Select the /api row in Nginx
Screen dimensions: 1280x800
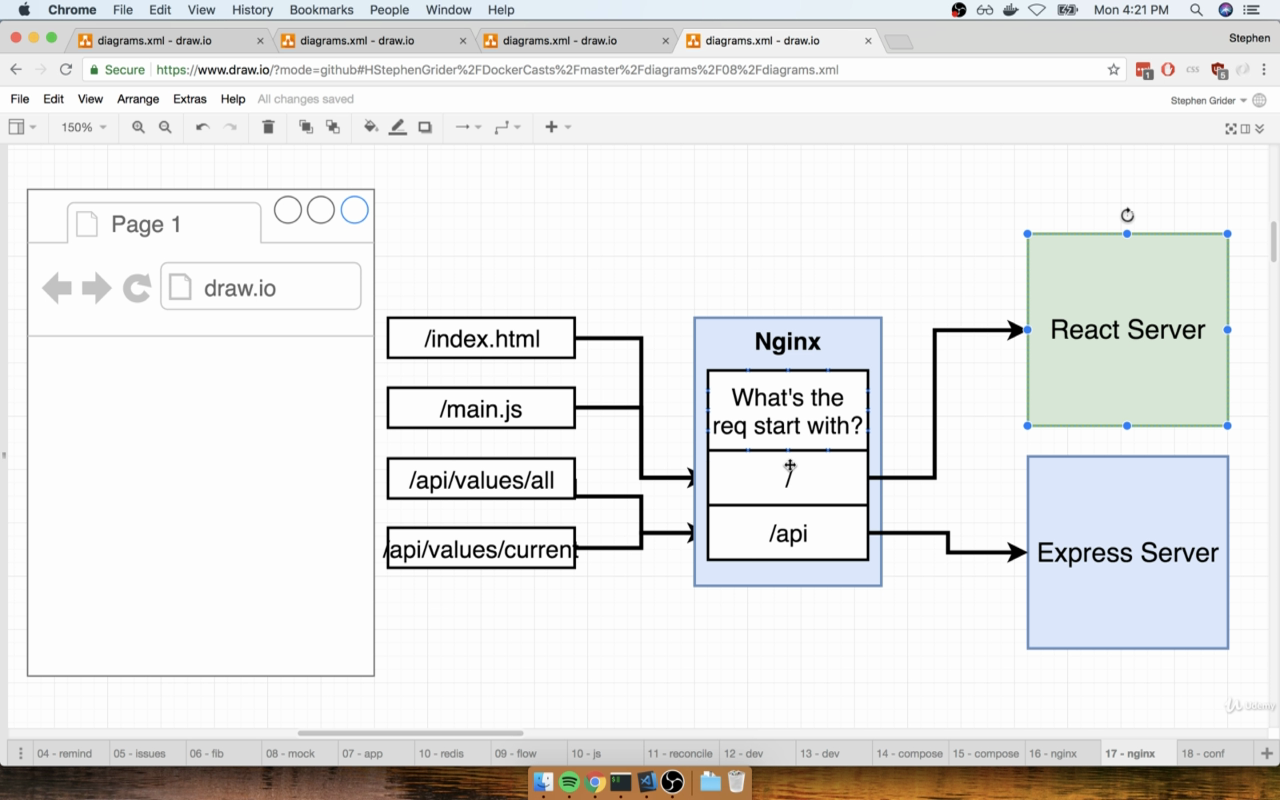(x=787, y=533)
